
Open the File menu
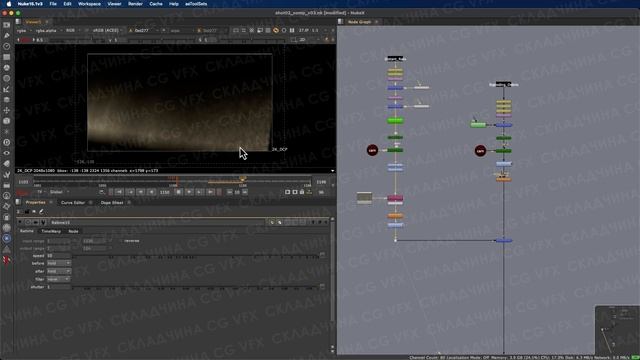53,4
